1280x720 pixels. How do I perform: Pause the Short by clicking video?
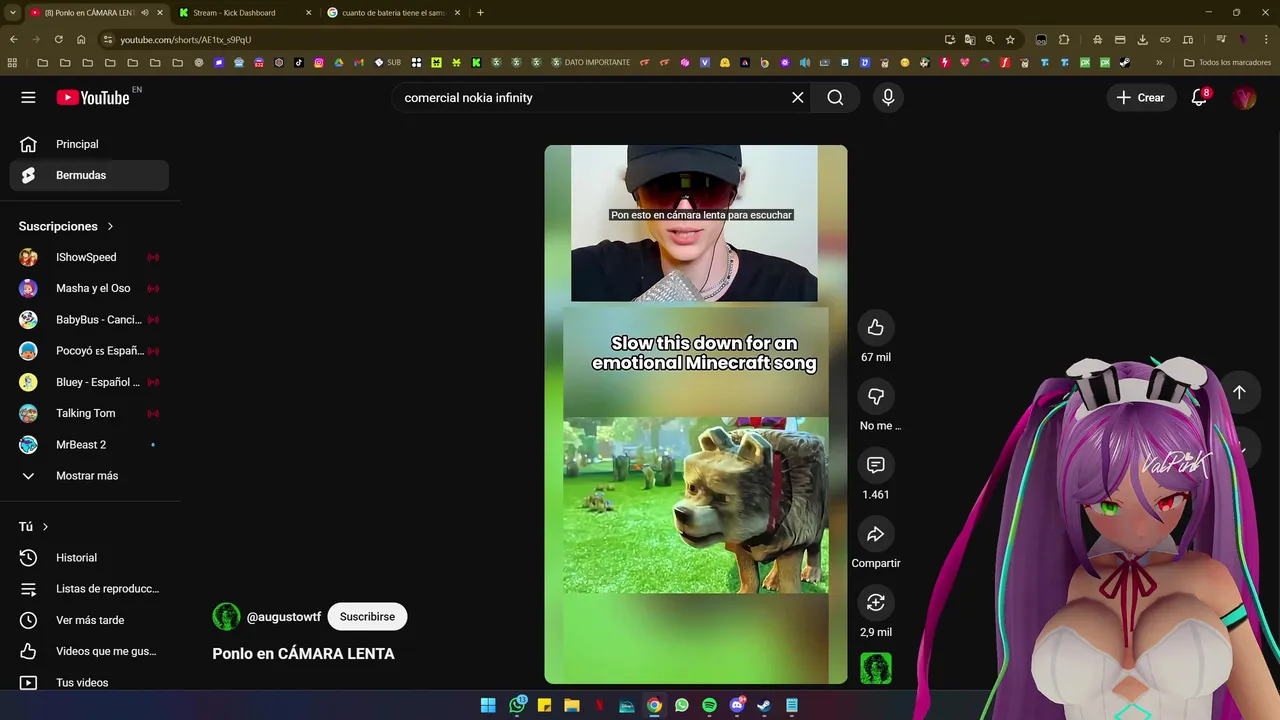coord(696,414)
